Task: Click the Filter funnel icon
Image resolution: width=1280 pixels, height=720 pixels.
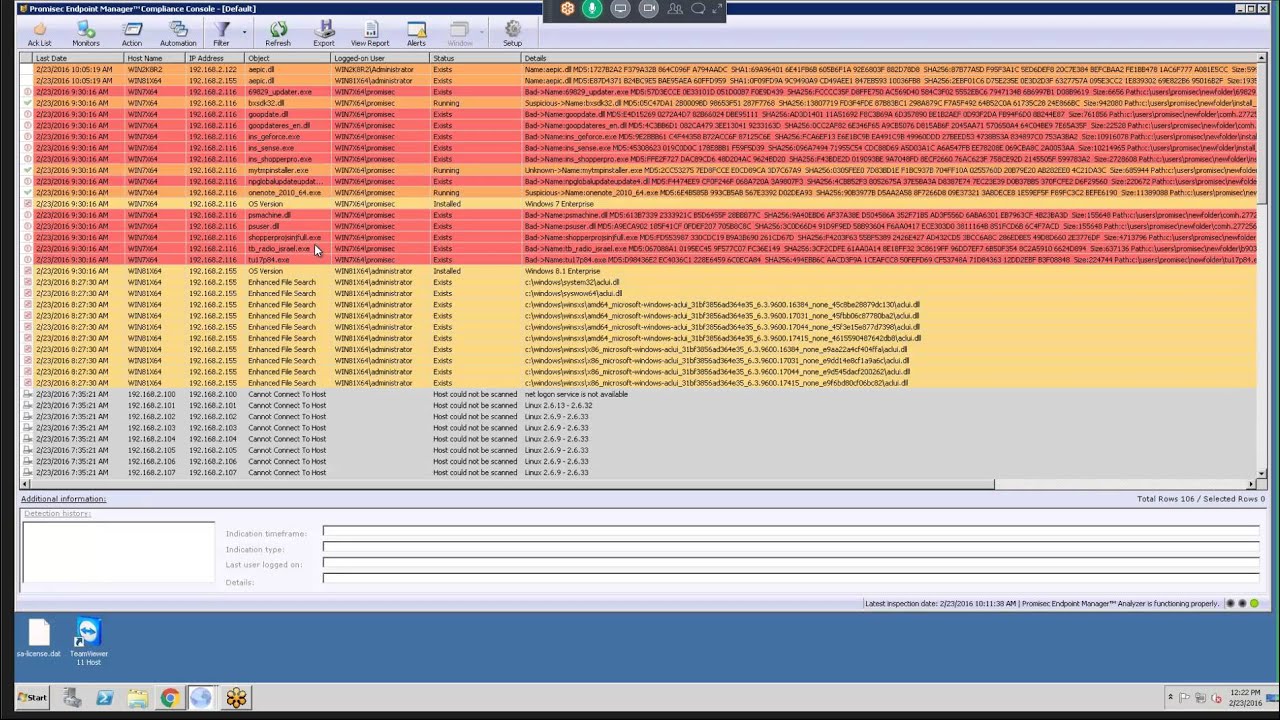Action: point(221,34)
